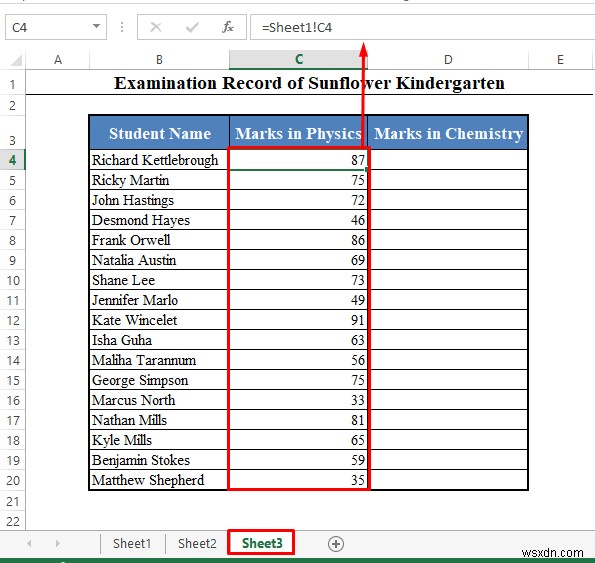The height and width of the screenshot is (563, 595).
Task: Click the 'Marks in Chemistry' header cell
Action: click(448, 133)
